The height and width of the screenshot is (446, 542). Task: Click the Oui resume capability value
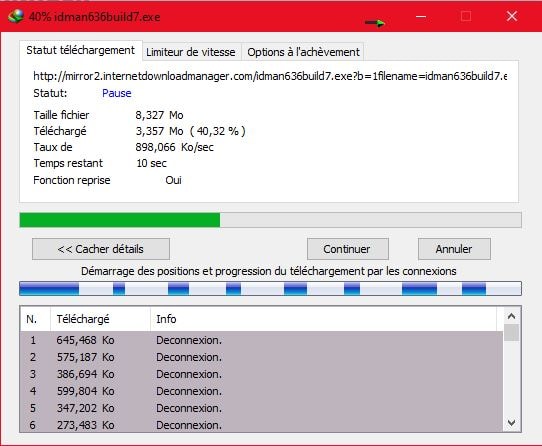[x=174, y=180]
